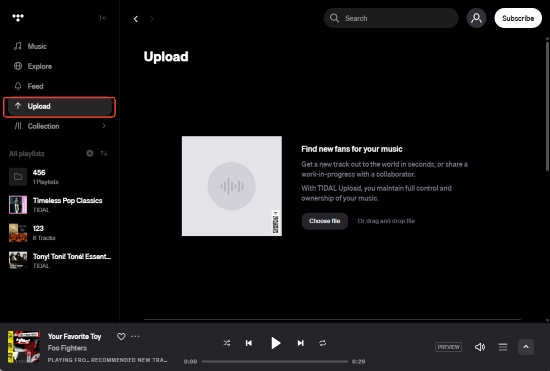Add a new playlist with plus icon
This screenshot has width=550, height=371.
(90, 153)
